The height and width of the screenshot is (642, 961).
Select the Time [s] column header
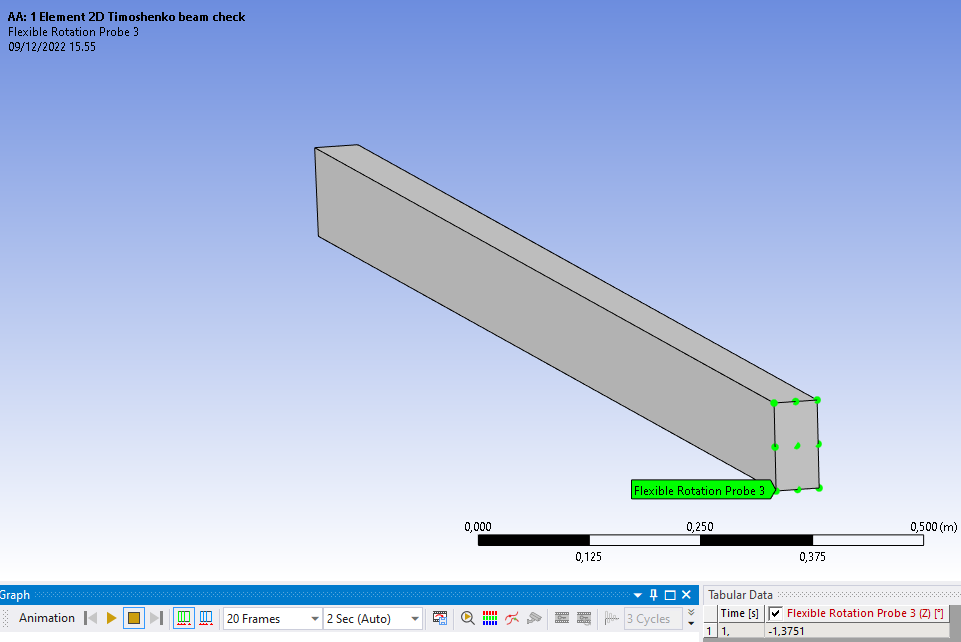click(740, 613)
